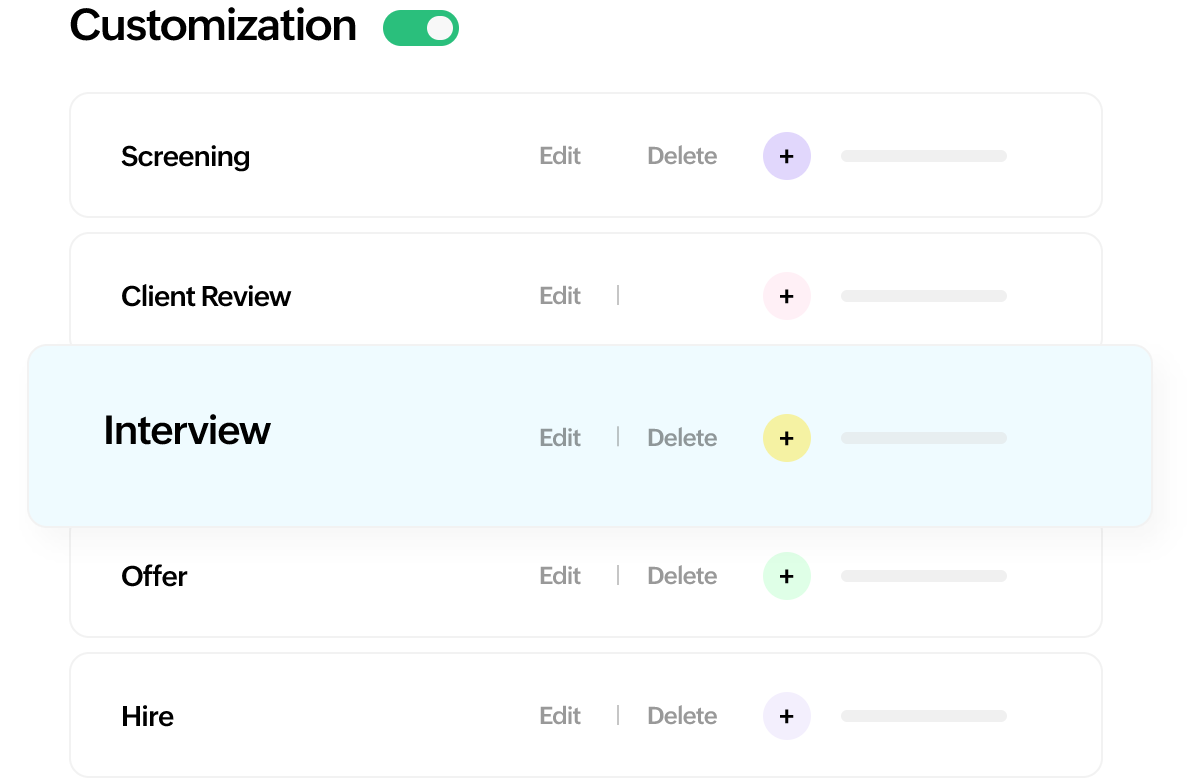Click the lavender plus icon for Hire
This screenshot has width=1204, height=778.
[787, 716]
